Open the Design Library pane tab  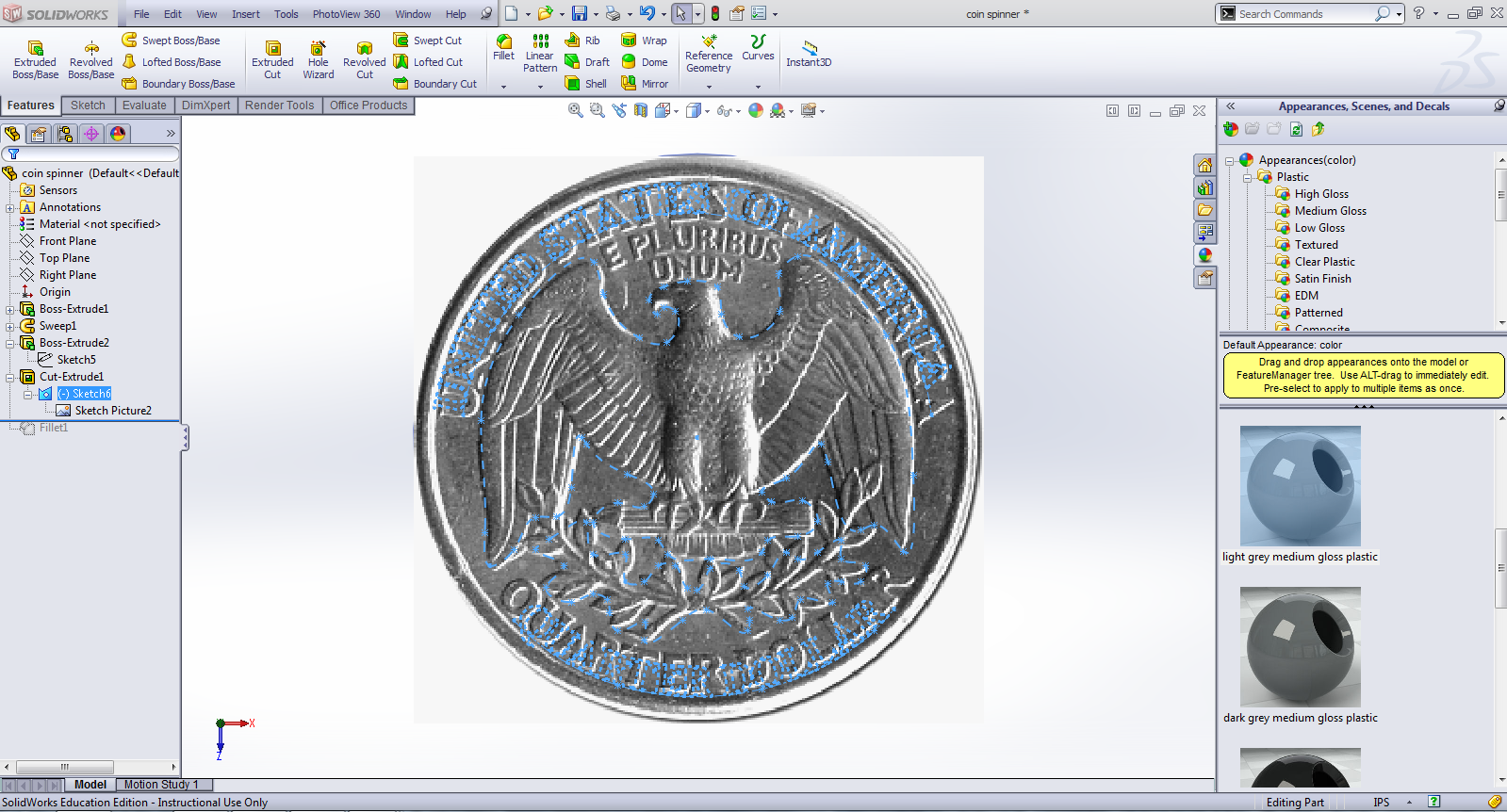coord(1204,187)
